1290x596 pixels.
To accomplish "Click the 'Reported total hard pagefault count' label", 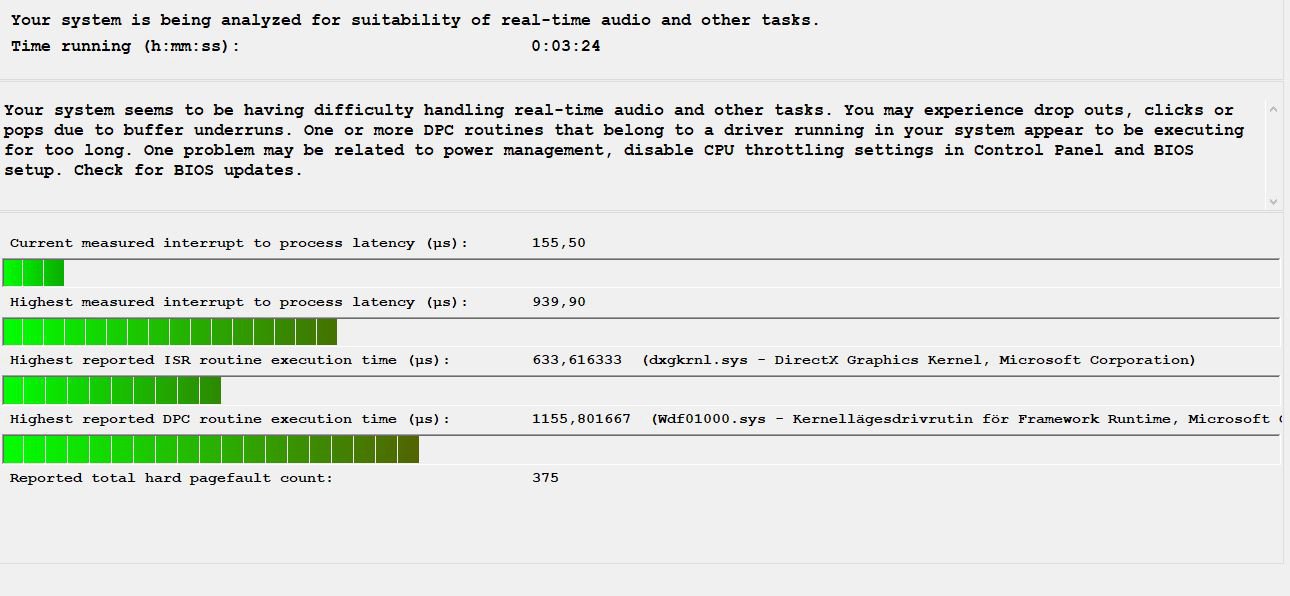I will (x=171, y=478).
